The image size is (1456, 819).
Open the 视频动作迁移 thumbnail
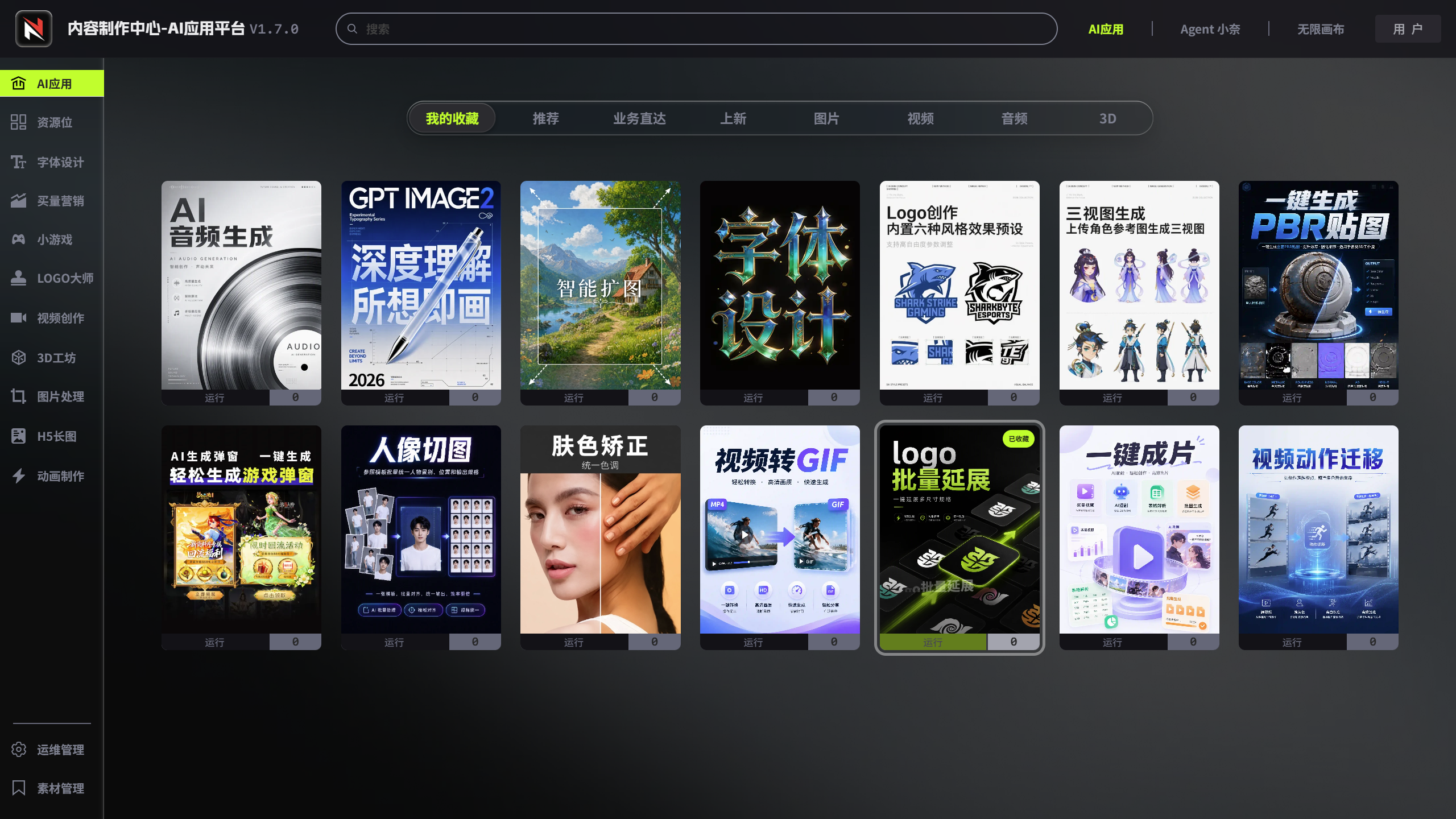1318,530
